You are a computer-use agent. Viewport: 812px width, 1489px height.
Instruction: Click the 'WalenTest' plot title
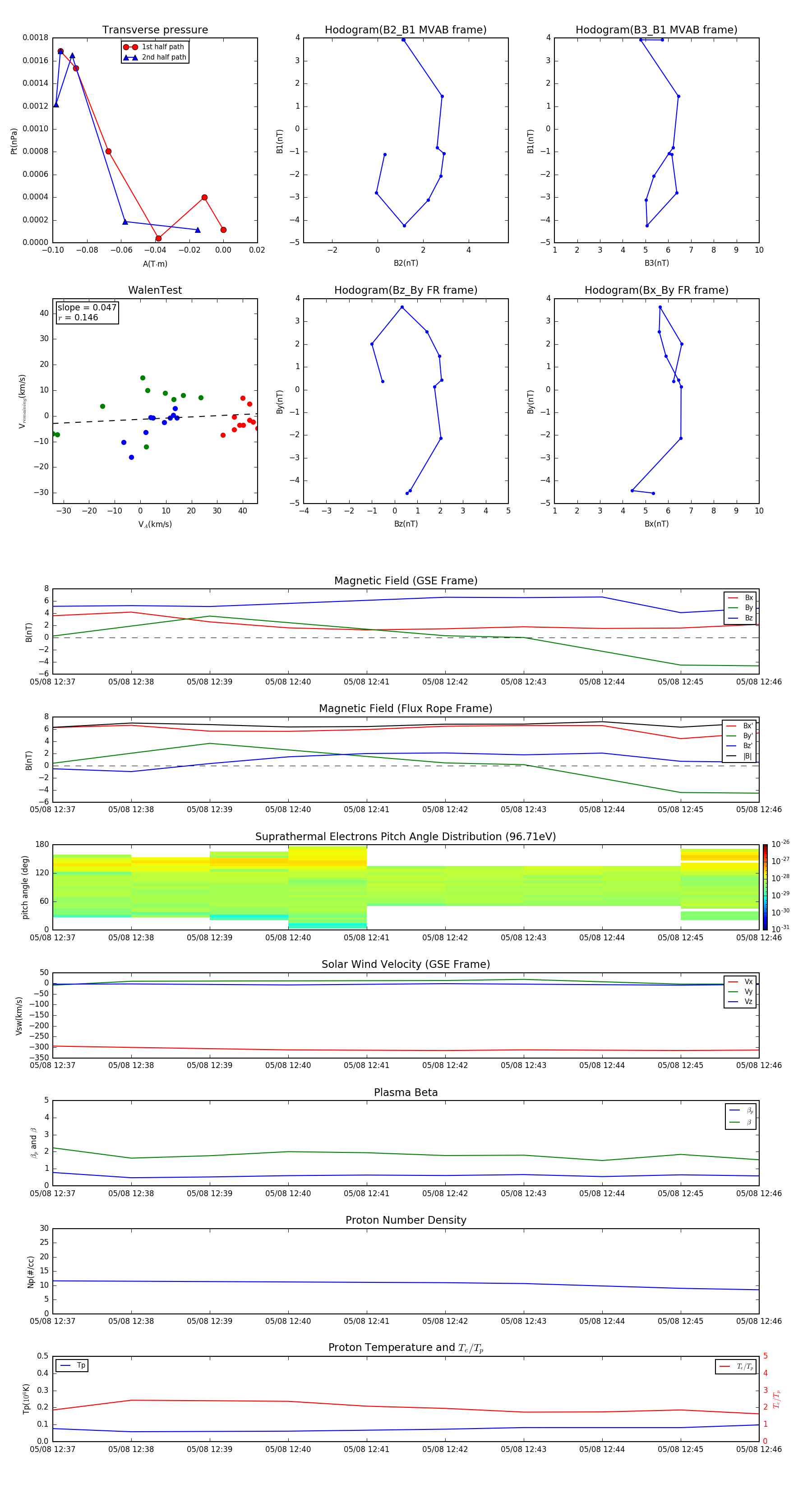point(155,290)
